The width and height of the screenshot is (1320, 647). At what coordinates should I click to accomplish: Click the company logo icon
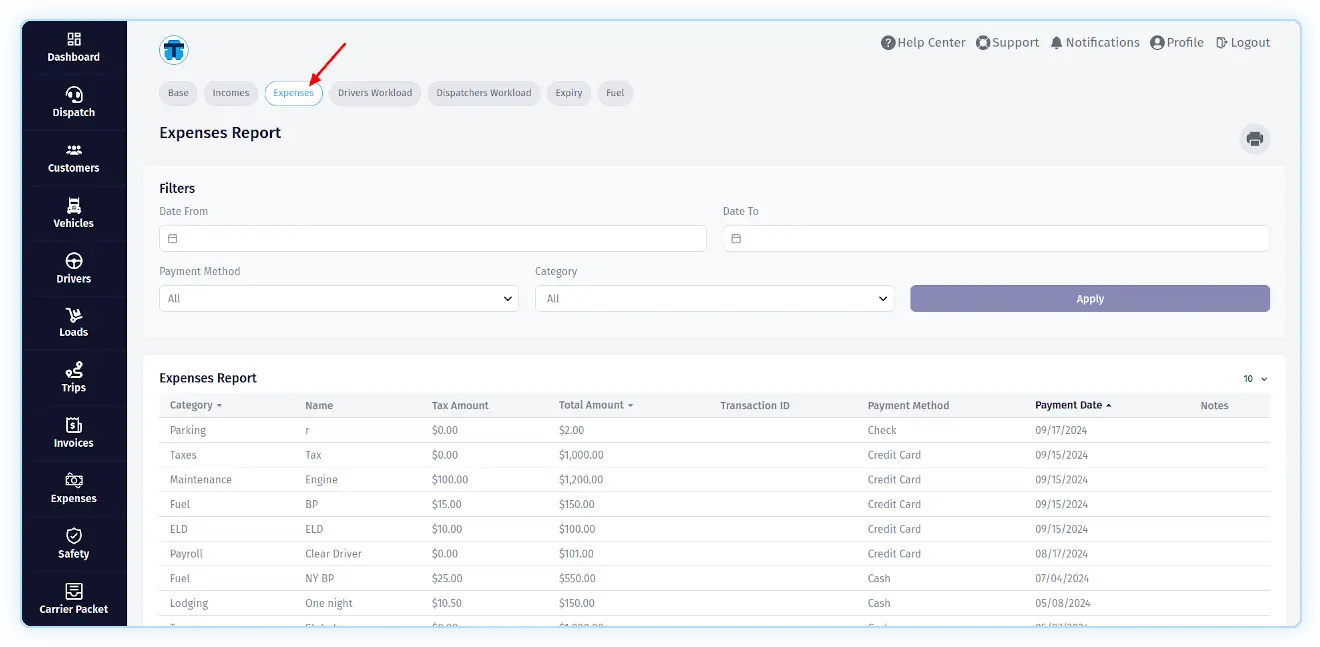[174, 50]
